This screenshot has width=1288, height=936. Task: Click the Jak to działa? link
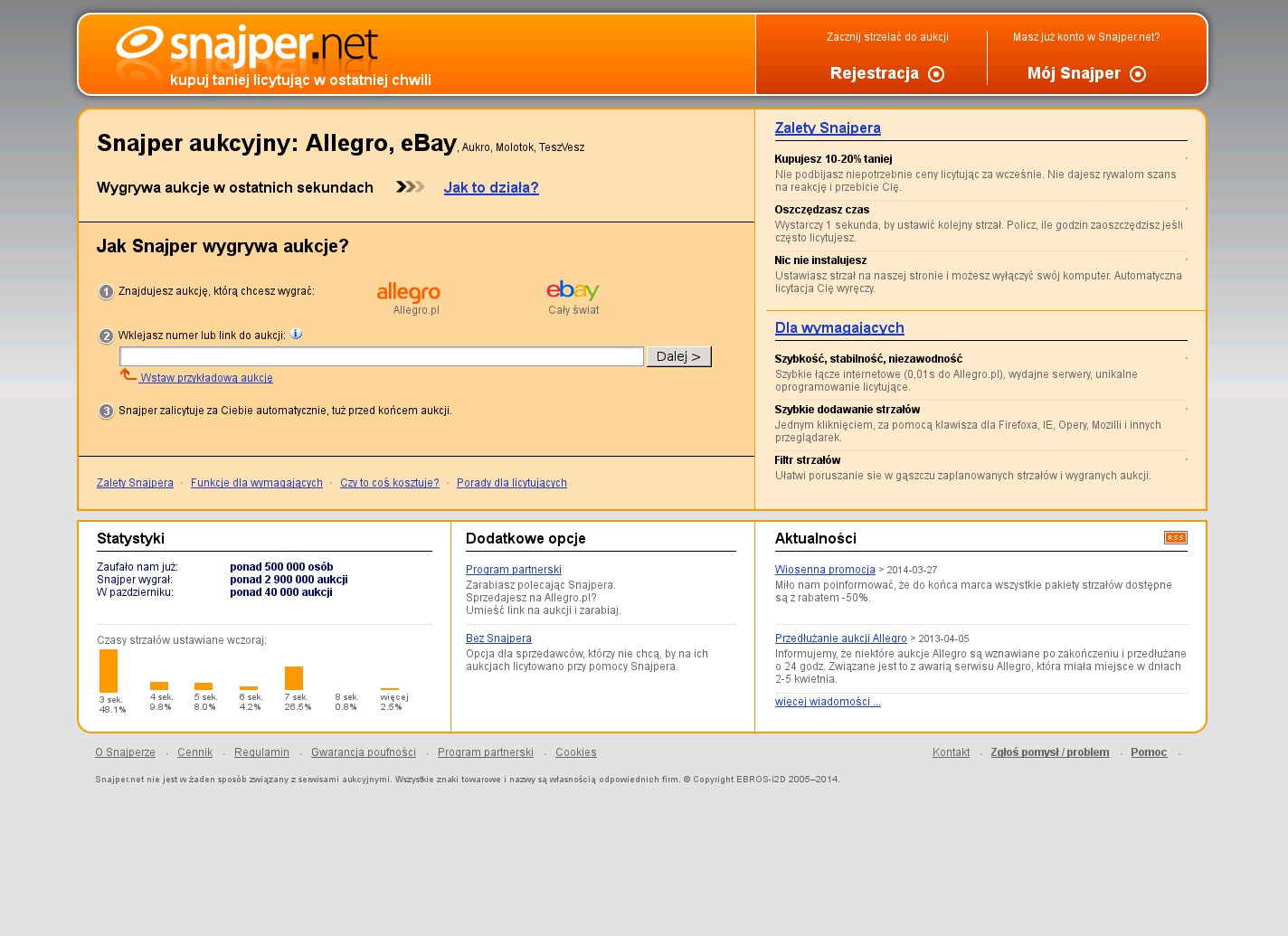491,188
